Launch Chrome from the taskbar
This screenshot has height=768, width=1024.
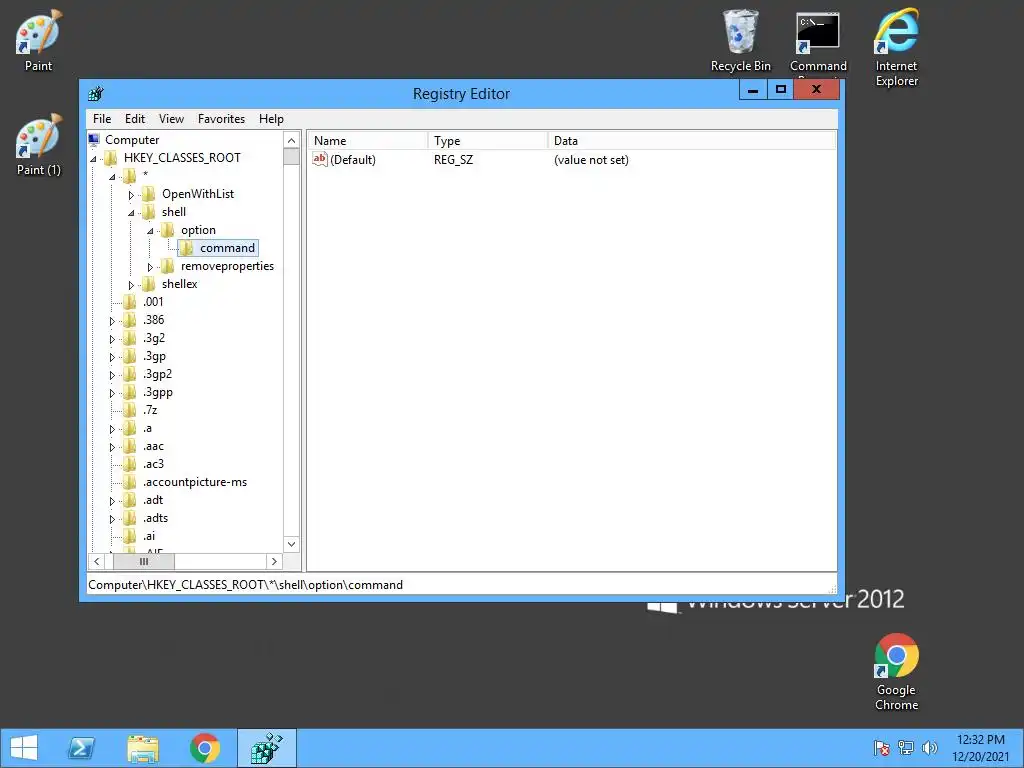pyautogui.click(x=205, y=748)
